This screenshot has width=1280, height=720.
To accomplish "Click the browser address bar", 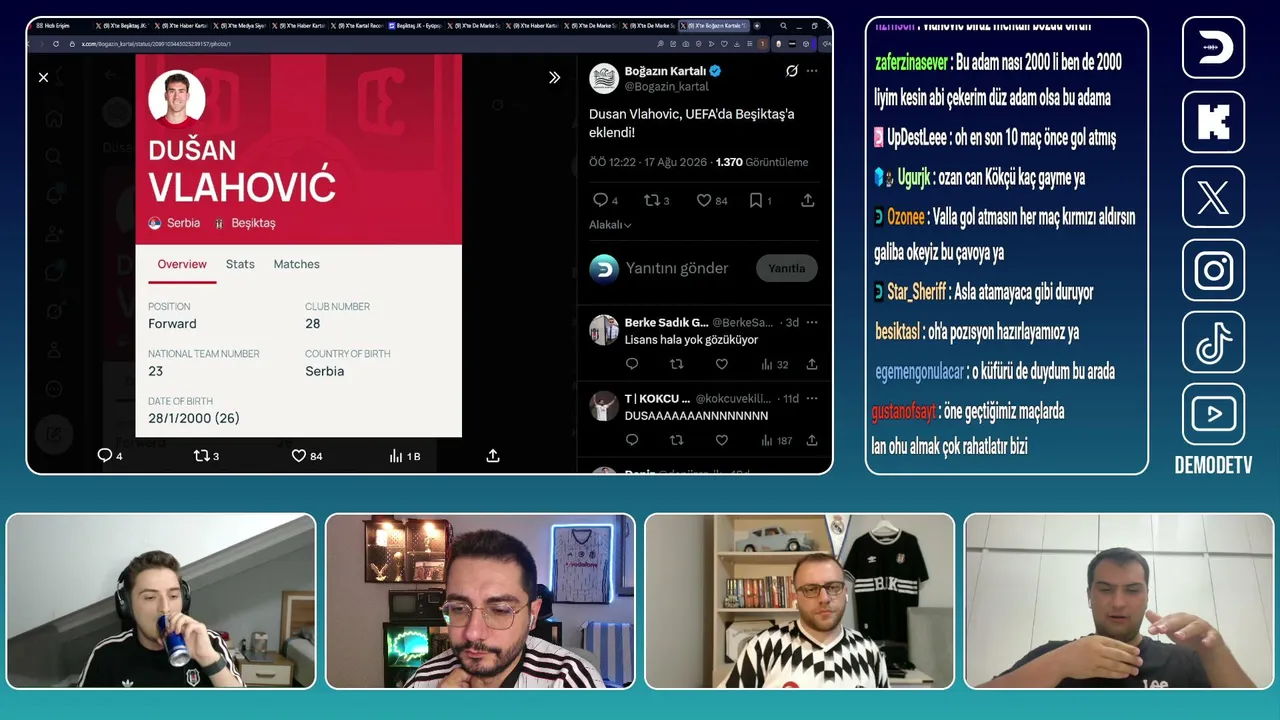I will pyautogui.click(x=360, y=44).
